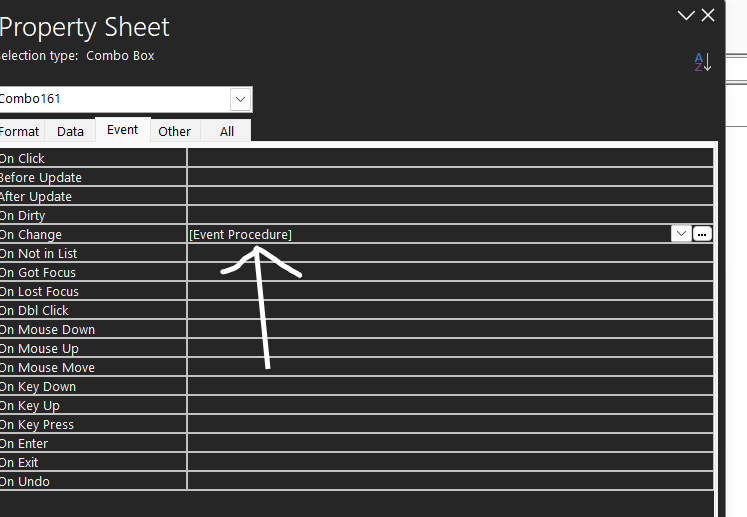The image size is (747, 517).
Task: Open the Other tab
Action: point(175,131)
